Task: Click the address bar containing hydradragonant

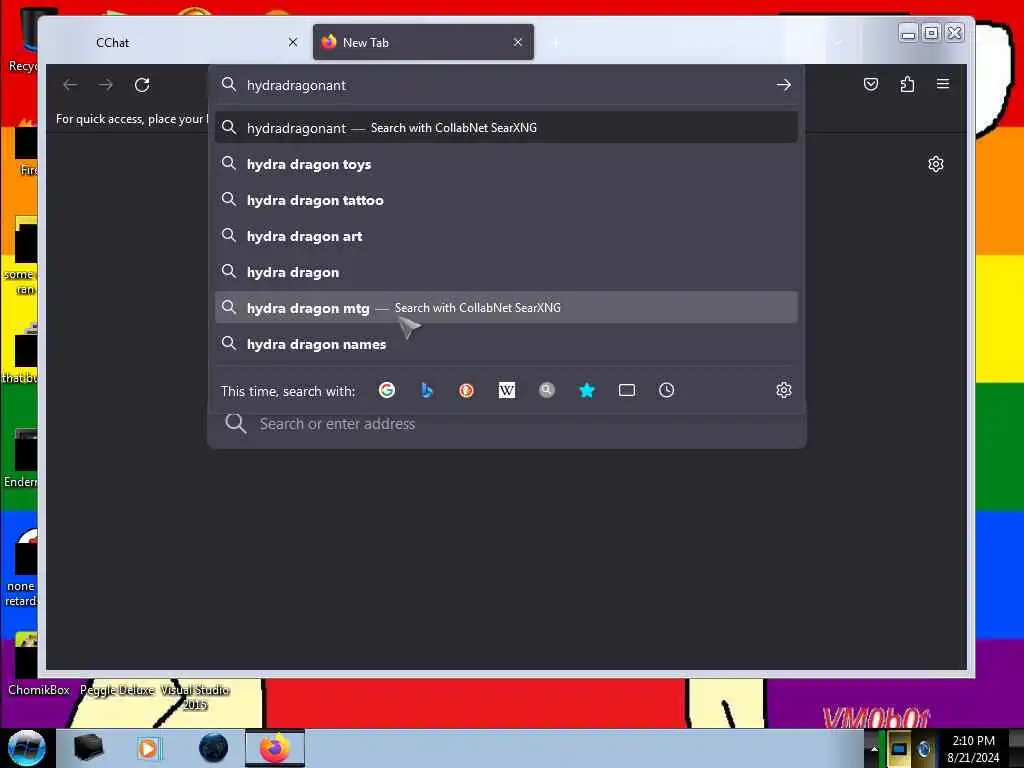Action: click(506, 85)
